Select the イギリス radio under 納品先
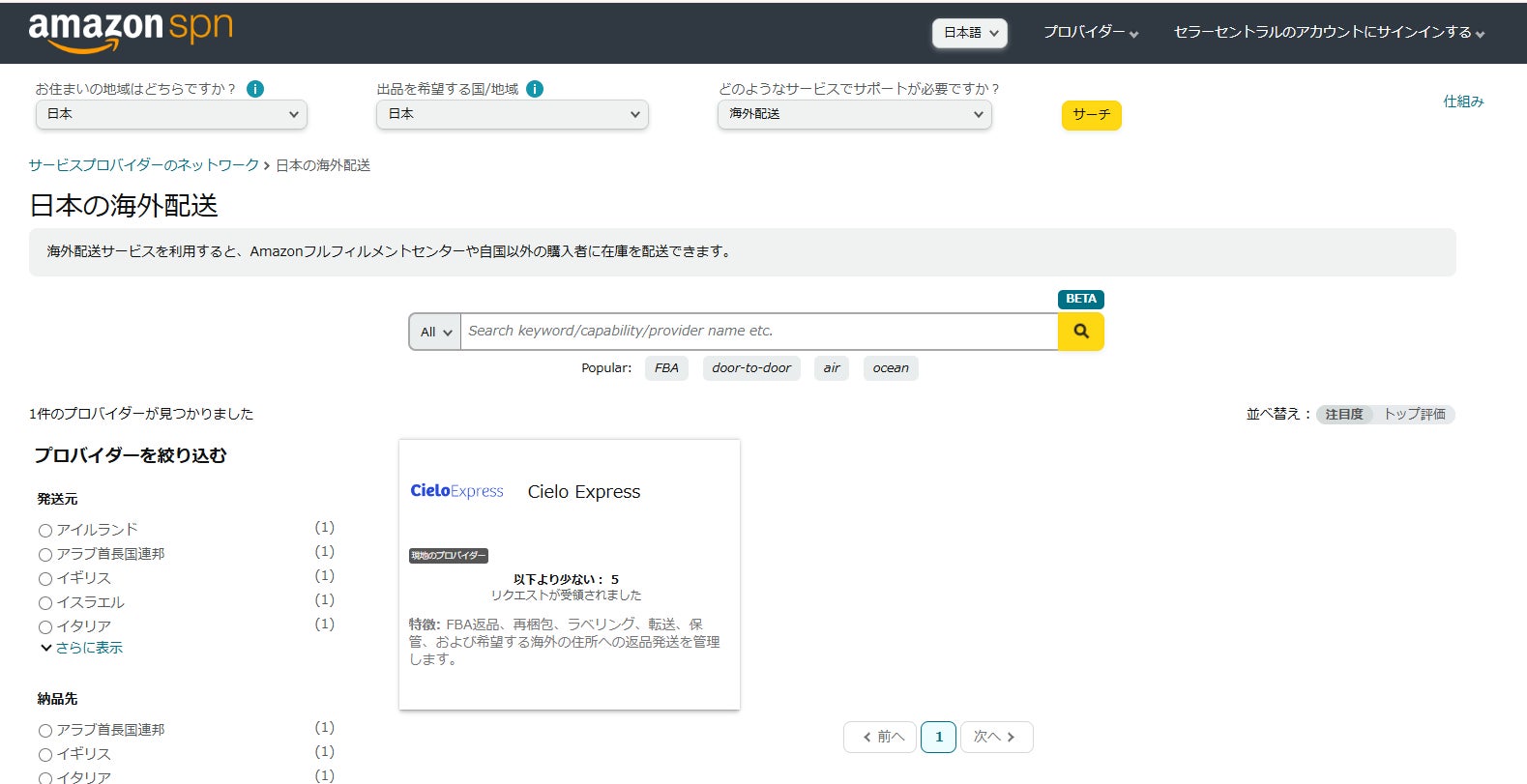Viewport: 1527px width, 784px height. pos(45,755)
